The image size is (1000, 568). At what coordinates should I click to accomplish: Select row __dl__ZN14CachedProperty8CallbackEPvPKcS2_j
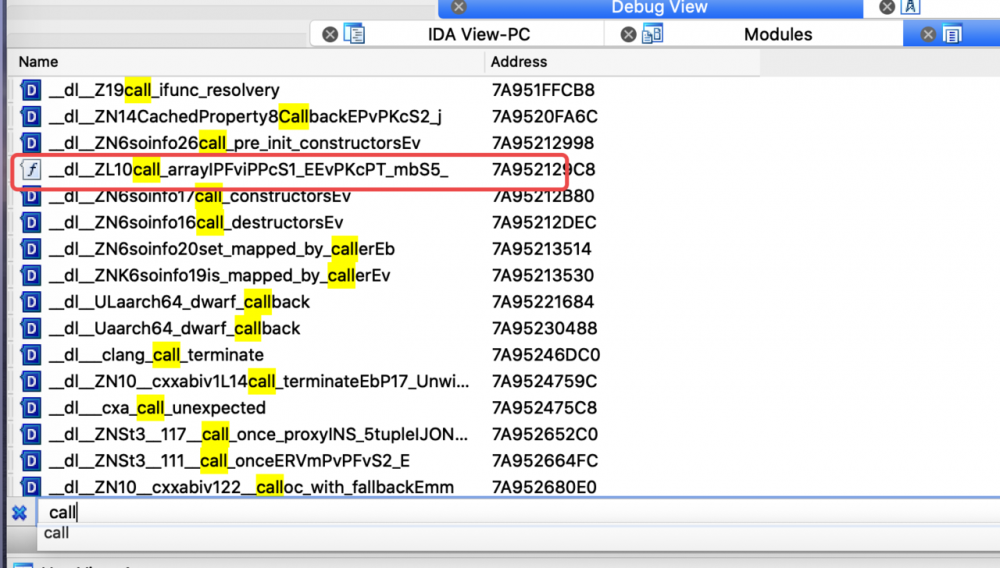[245, 117]
